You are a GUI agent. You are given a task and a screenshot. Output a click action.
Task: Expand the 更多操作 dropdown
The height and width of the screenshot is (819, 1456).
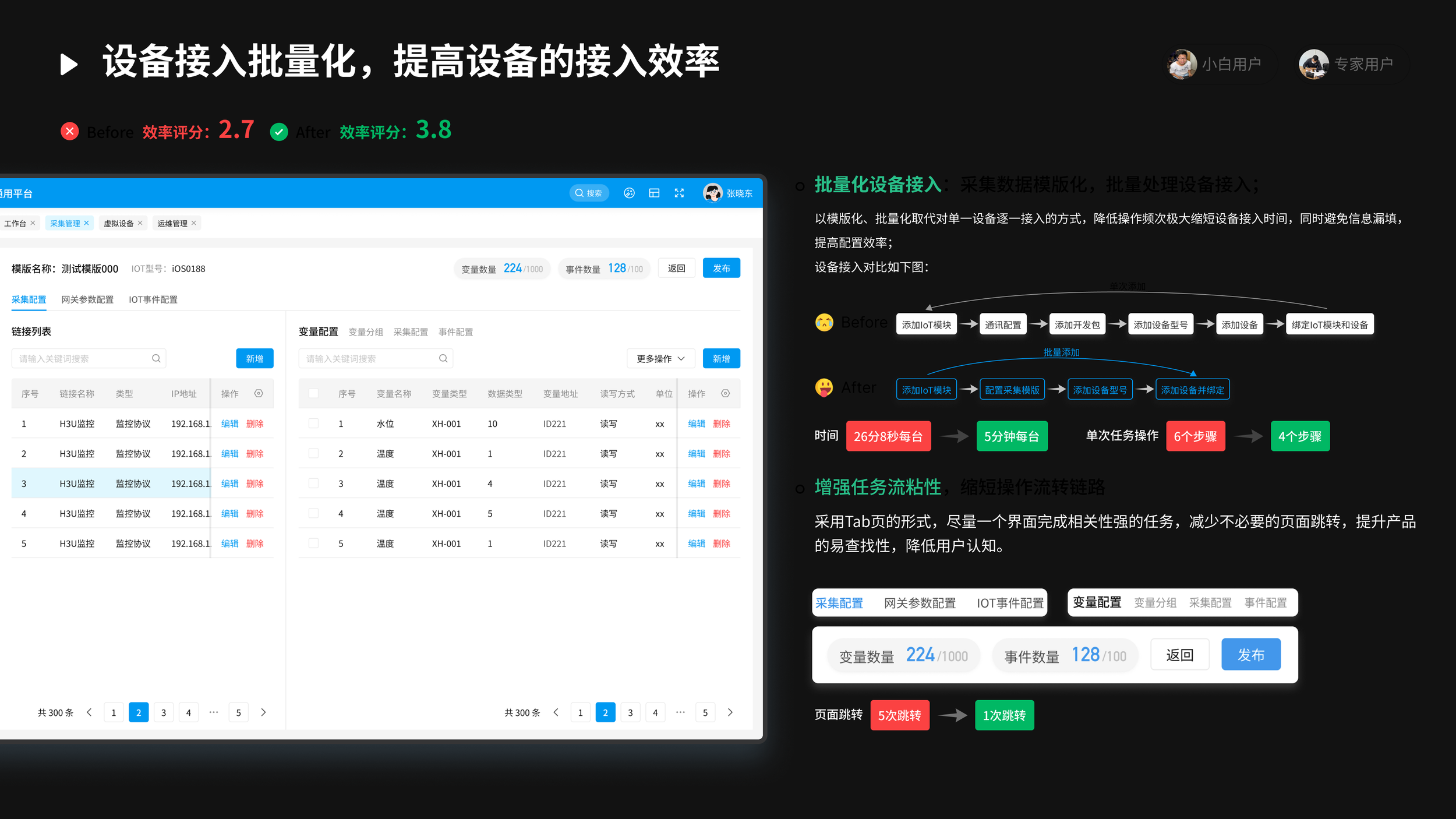click(x=660, y=358)
